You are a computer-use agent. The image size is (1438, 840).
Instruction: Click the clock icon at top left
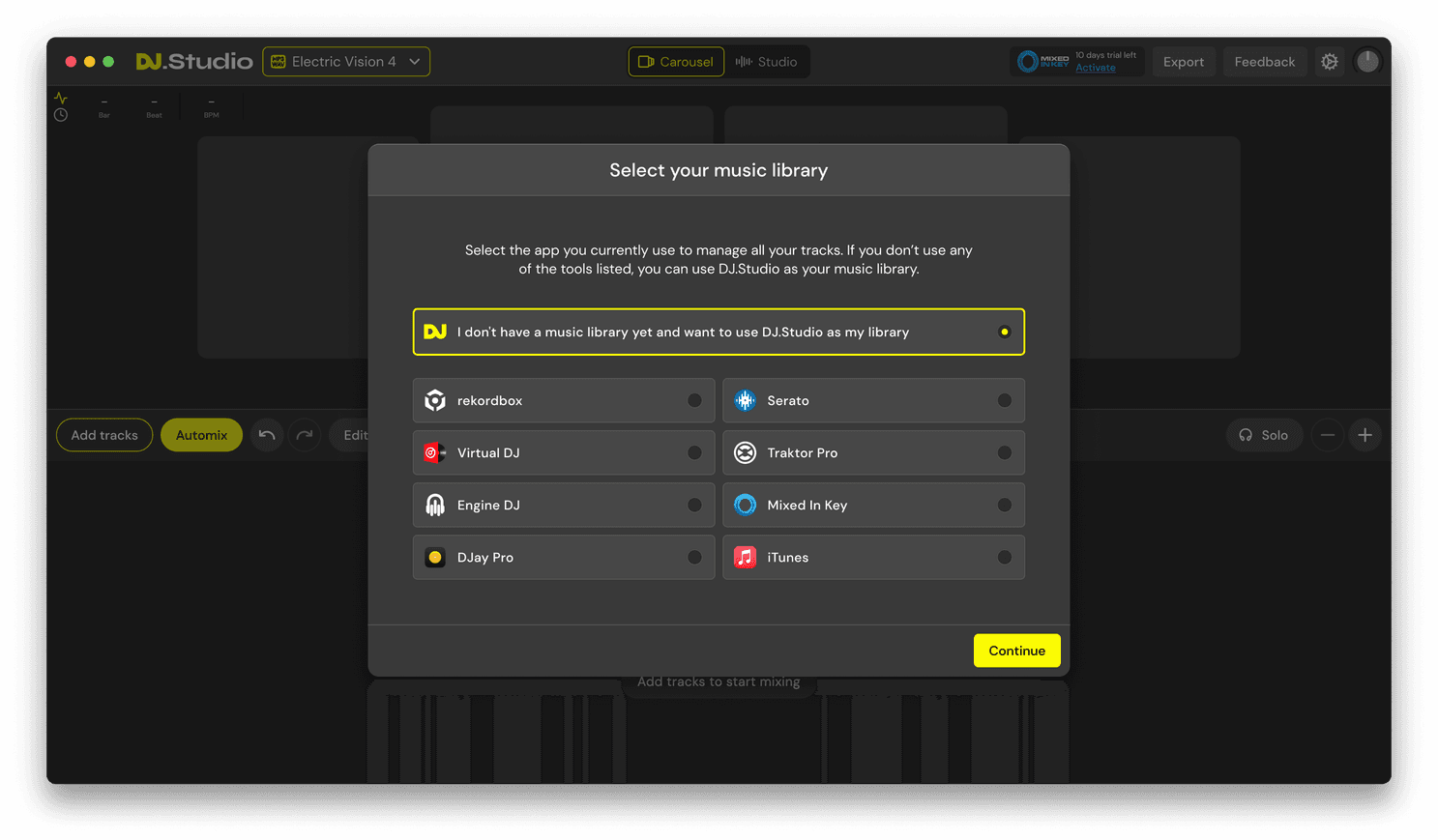61,115
